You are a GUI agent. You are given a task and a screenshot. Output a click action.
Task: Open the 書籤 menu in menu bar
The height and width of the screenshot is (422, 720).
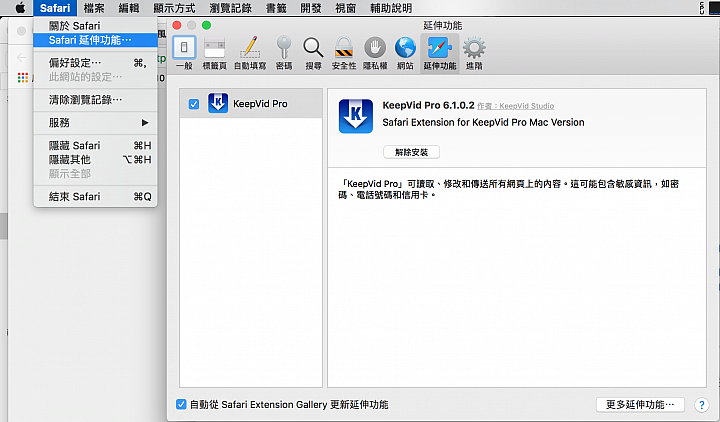(276, 8)
